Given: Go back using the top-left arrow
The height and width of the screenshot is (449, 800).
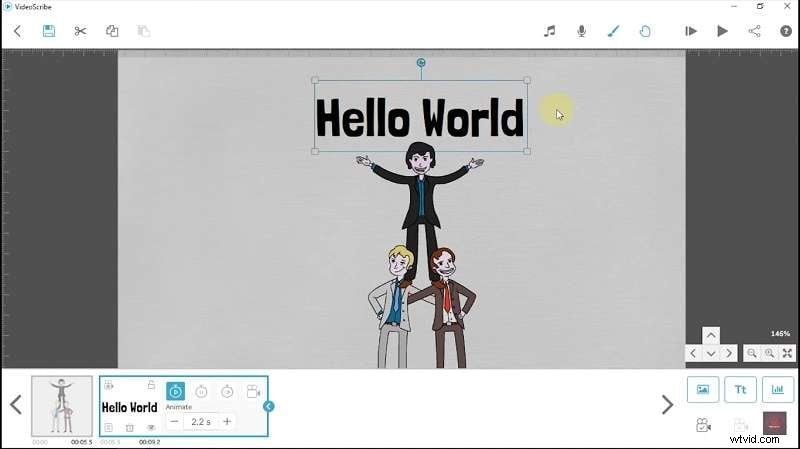Looking at the screenshot, I should click(x=17, y=31).
